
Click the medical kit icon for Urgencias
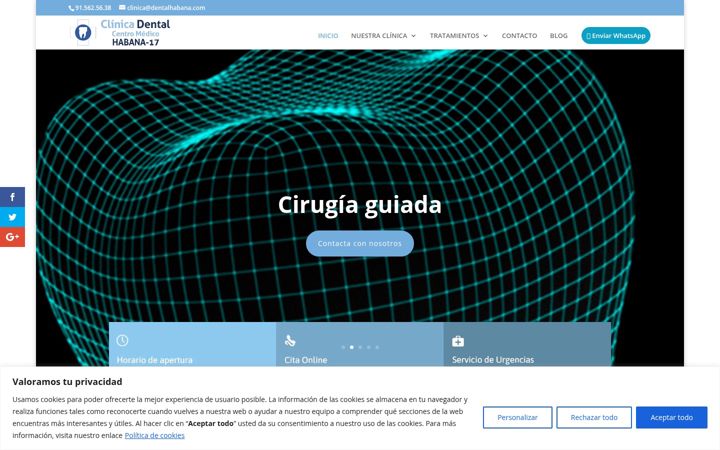tap(458, 341)
